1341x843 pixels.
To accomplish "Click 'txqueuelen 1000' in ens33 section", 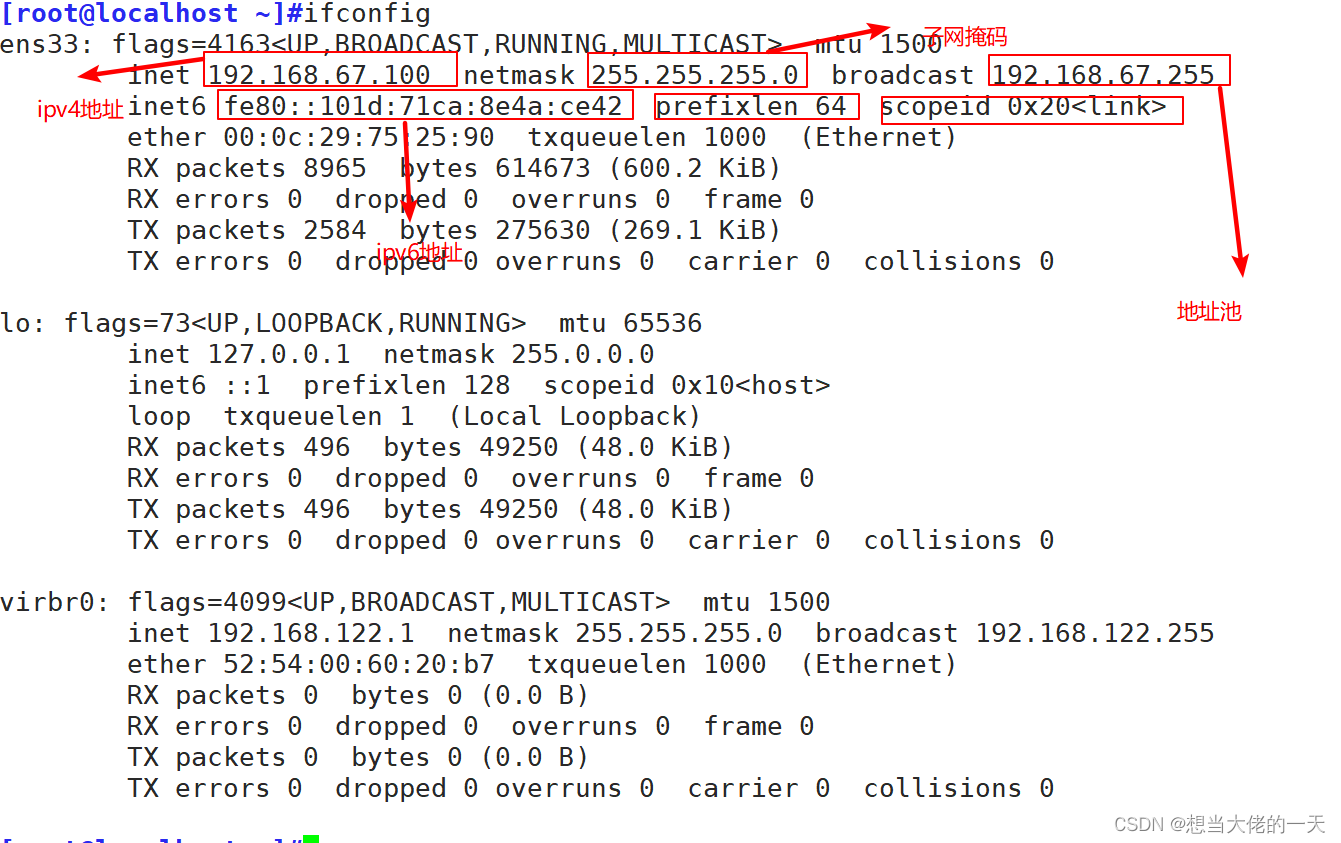I will click(x=647, y=137).
